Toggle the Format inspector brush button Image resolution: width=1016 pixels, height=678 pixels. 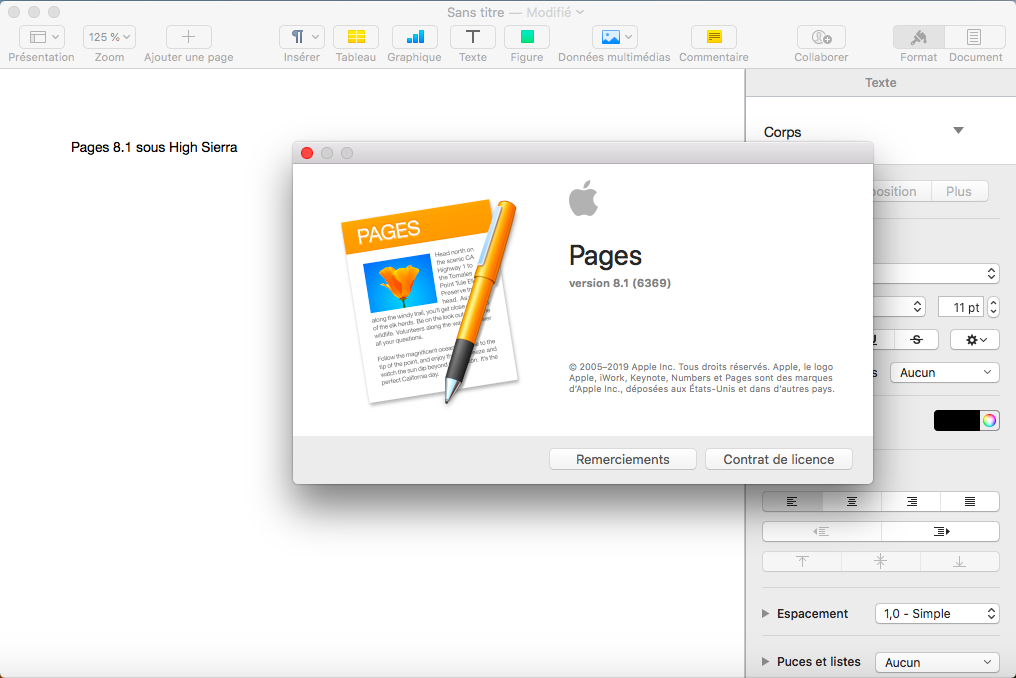[x=918, y=37]
